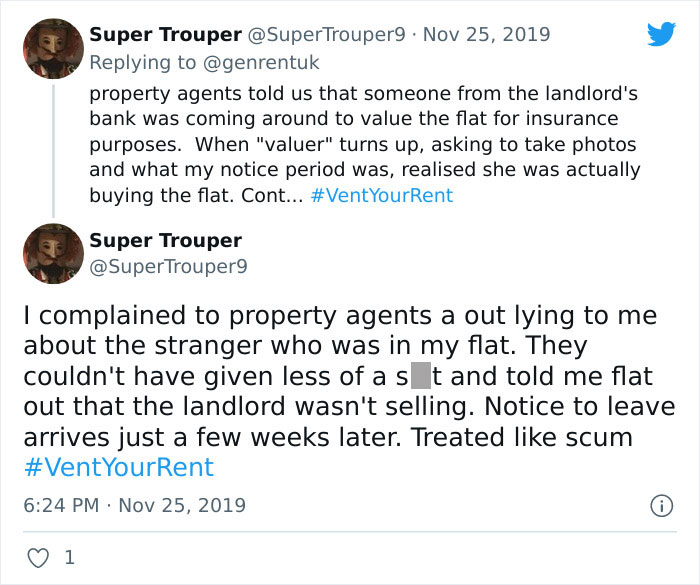Select Super Trouper name in the second tweet
Viewport: 700px width, 585px height.
click(x=165, y=240)
